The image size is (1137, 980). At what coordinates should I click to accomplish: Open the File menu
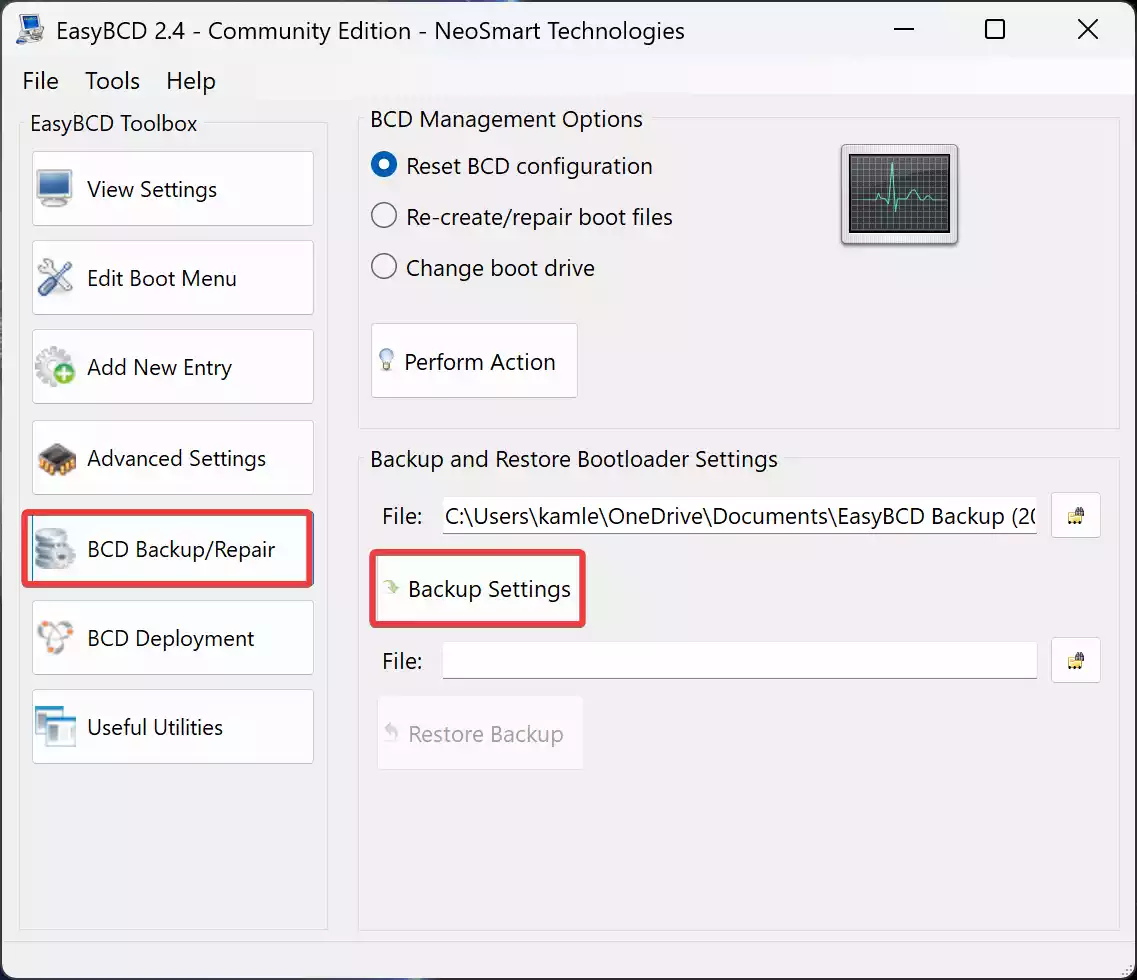[40, 81]
